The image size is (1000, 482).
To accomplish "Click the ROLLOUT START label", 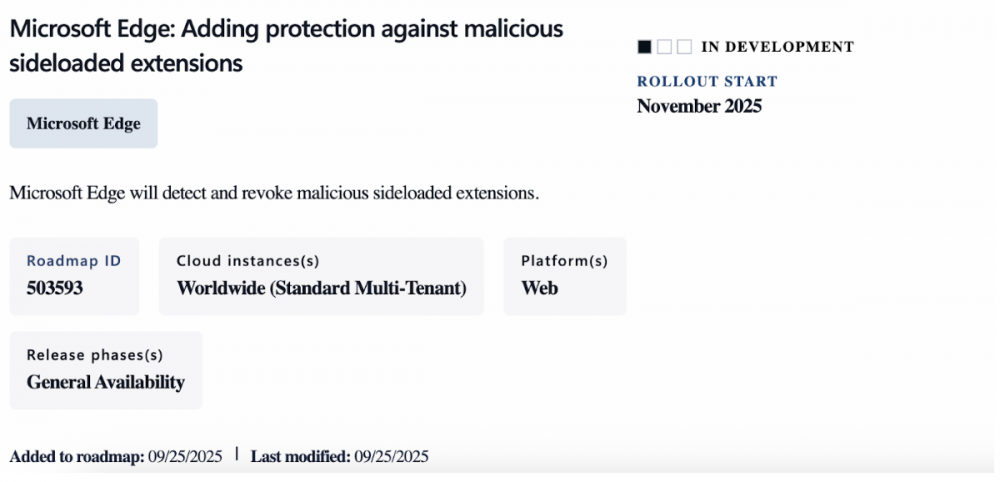I will tap(707, 82).
